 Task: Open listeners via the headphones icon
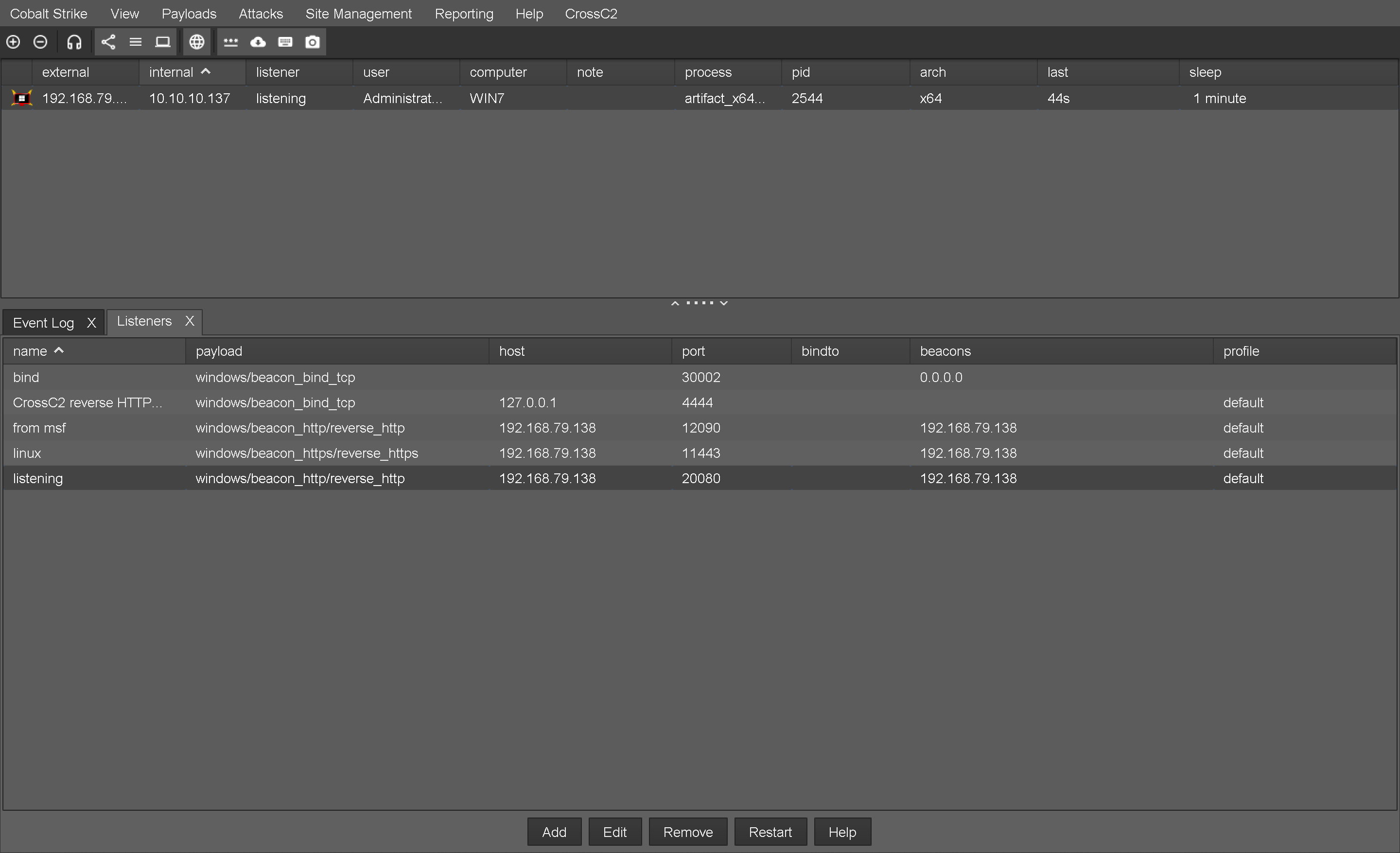pos(74,42)
